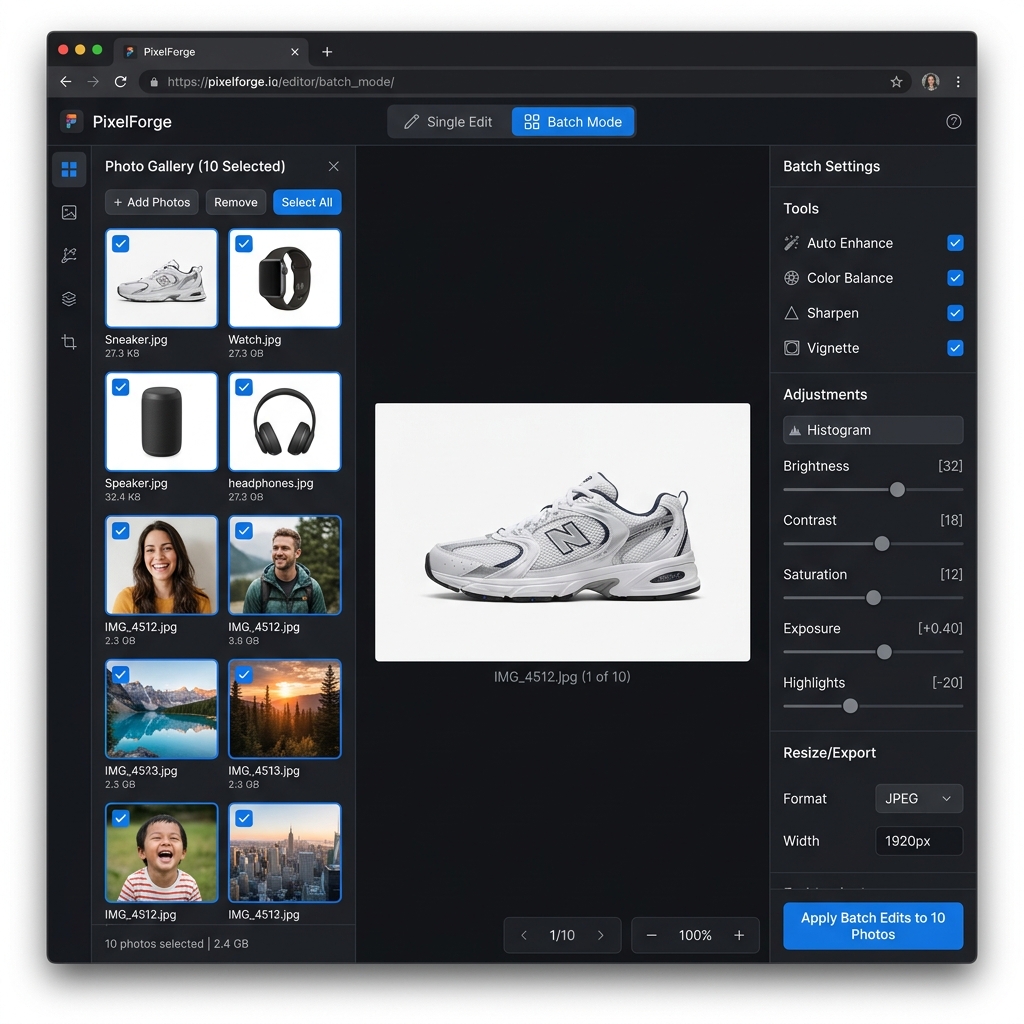Select the grid gallery icon in the sidebar

(x=69, y=169)
